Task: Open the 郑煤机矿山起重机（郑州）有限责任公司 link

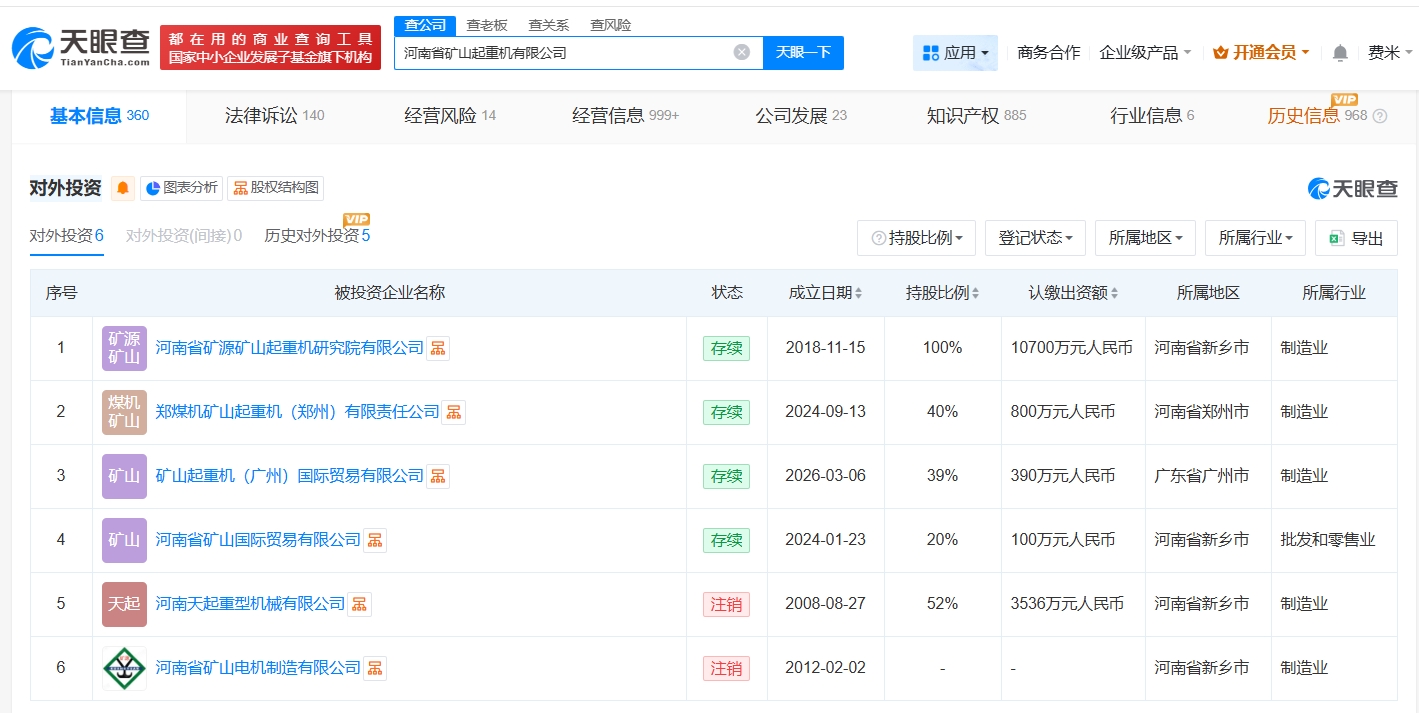Action: (297, 412)
